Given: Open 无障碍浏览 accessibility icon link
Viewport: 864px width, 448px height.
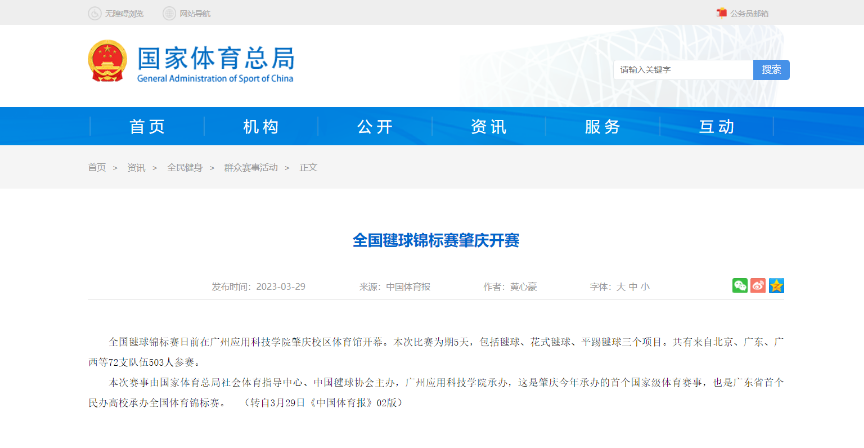Looking at the screenshot, I should point(95,13).
